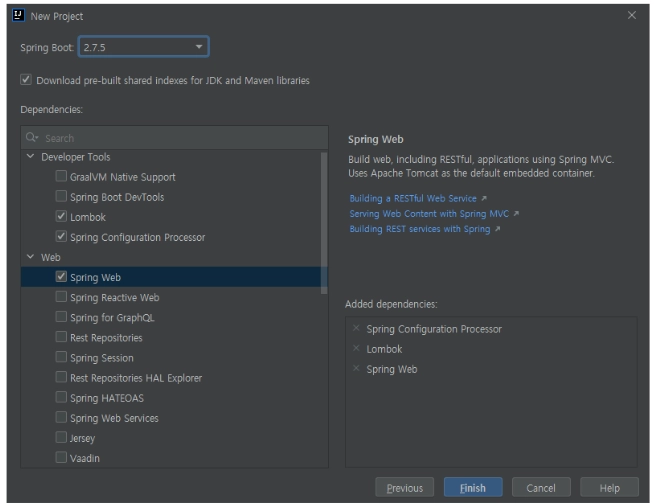The width and height of the screenshot is (654, 504).
Task: Open Help for New Project
Action: tap(609, 487)
